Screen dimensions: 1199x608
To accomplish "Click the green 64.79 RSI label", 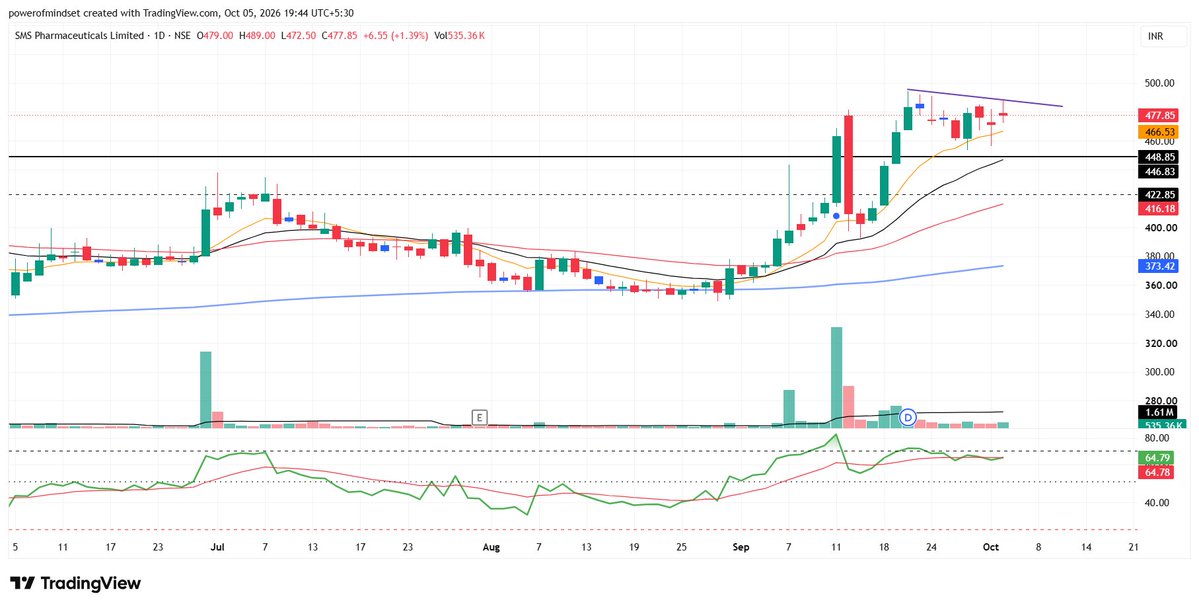I will tap(1155, 458).
